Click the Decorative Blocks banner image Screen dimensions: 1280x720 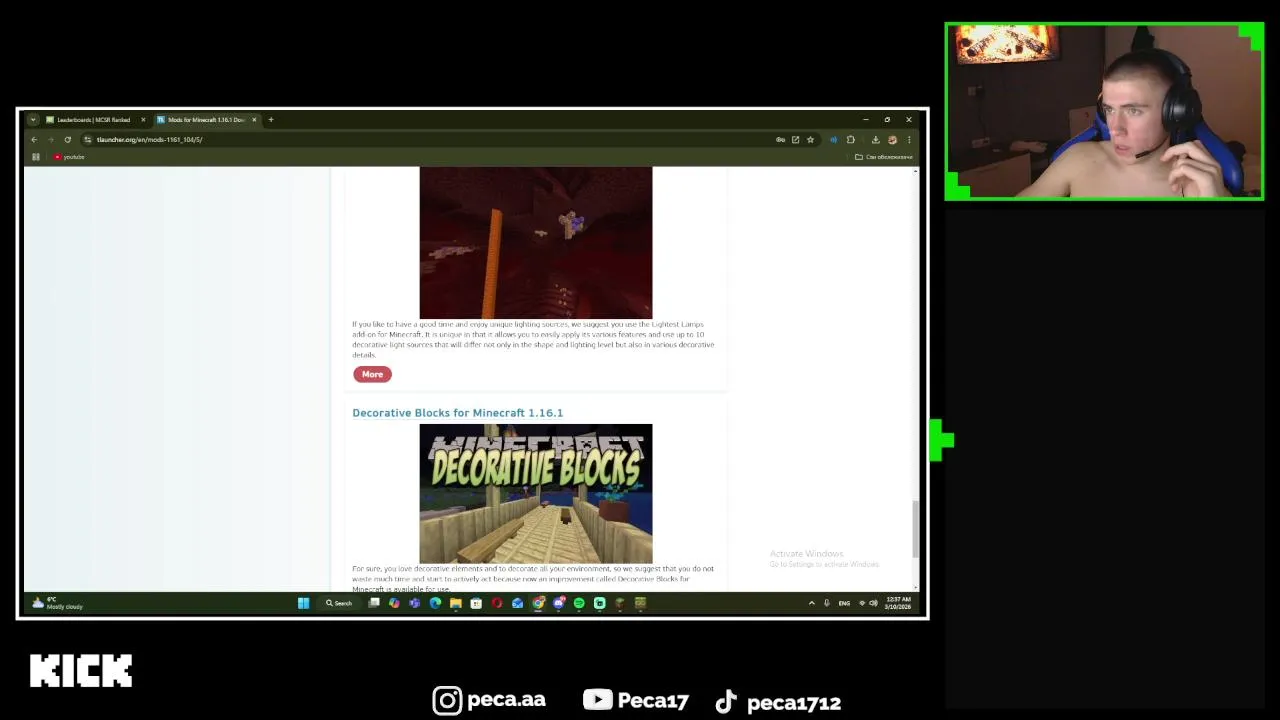coord(536,494)
